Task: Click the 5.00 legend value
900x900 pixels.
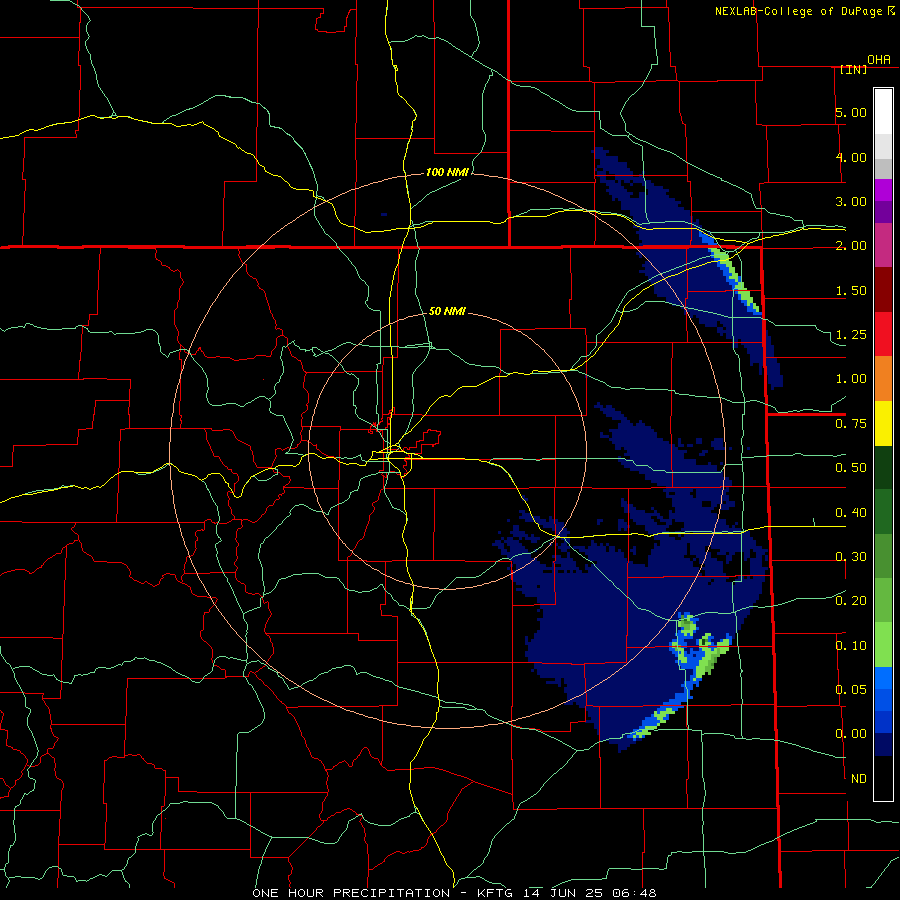Action: point(851,112)
